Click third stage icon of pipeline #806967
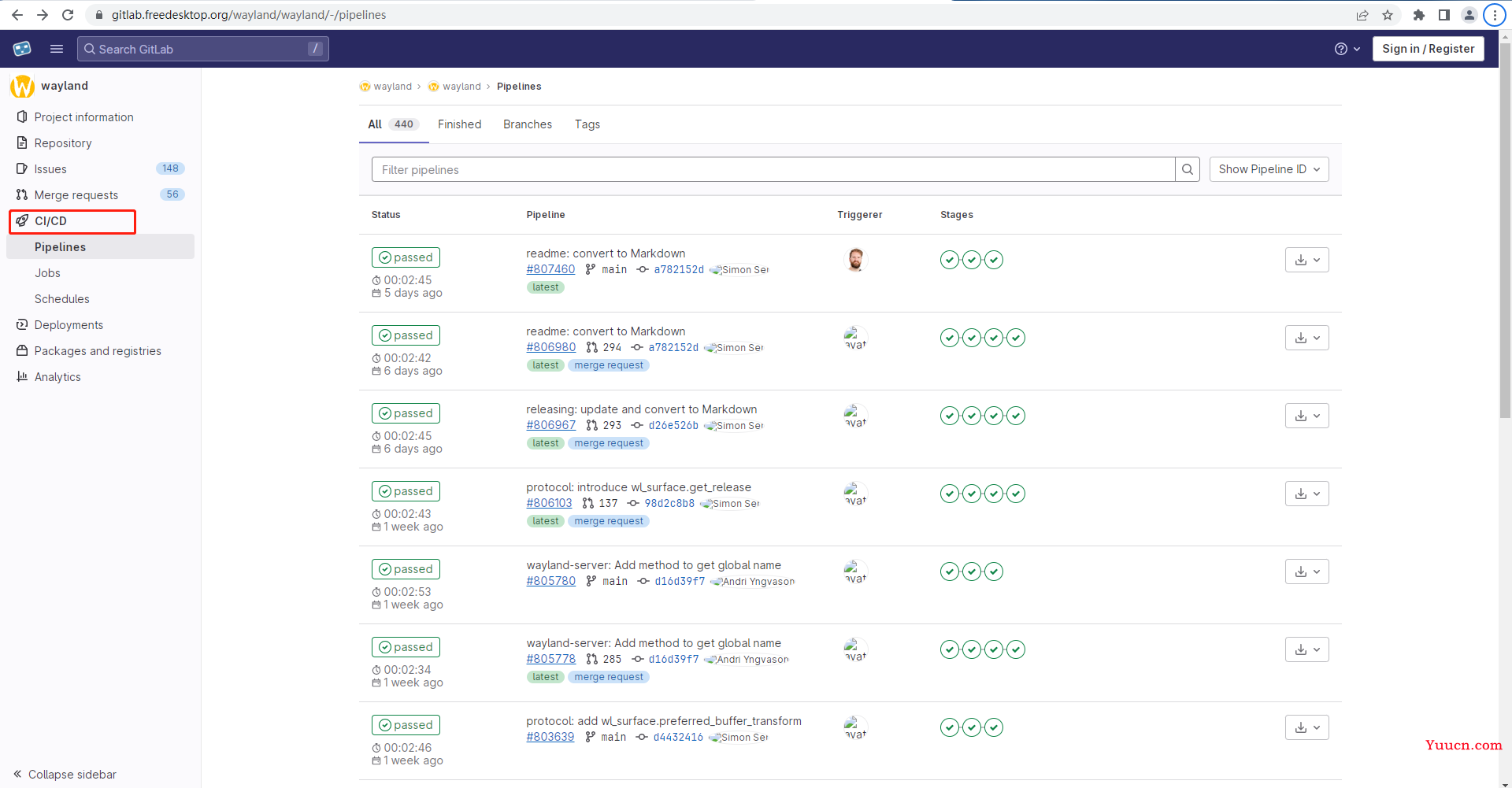1512x788 pixels. click(x=994, y=416)
